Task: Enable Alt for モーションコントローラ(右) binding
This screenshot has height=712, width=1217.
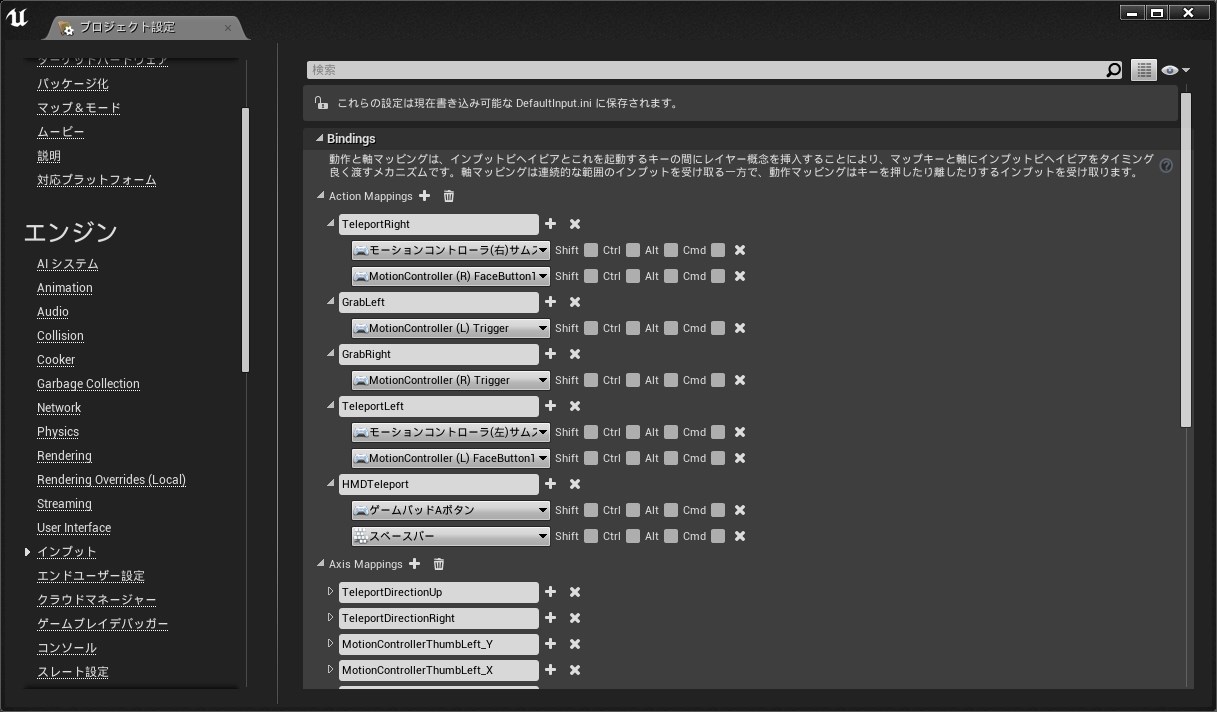Action: coord(671,250)
